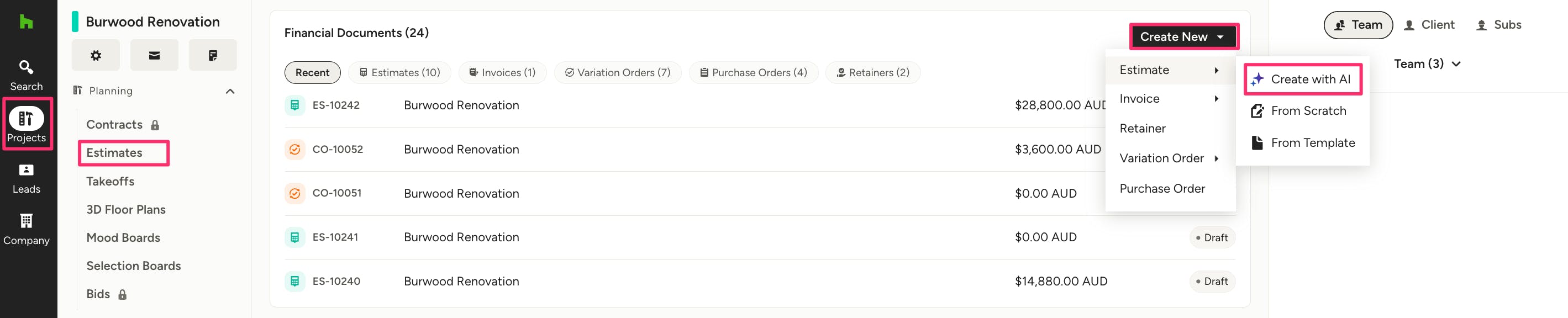Screen dimensions: 1568x318
Task: Open Mood Boards link
Action: pos(123,238)
